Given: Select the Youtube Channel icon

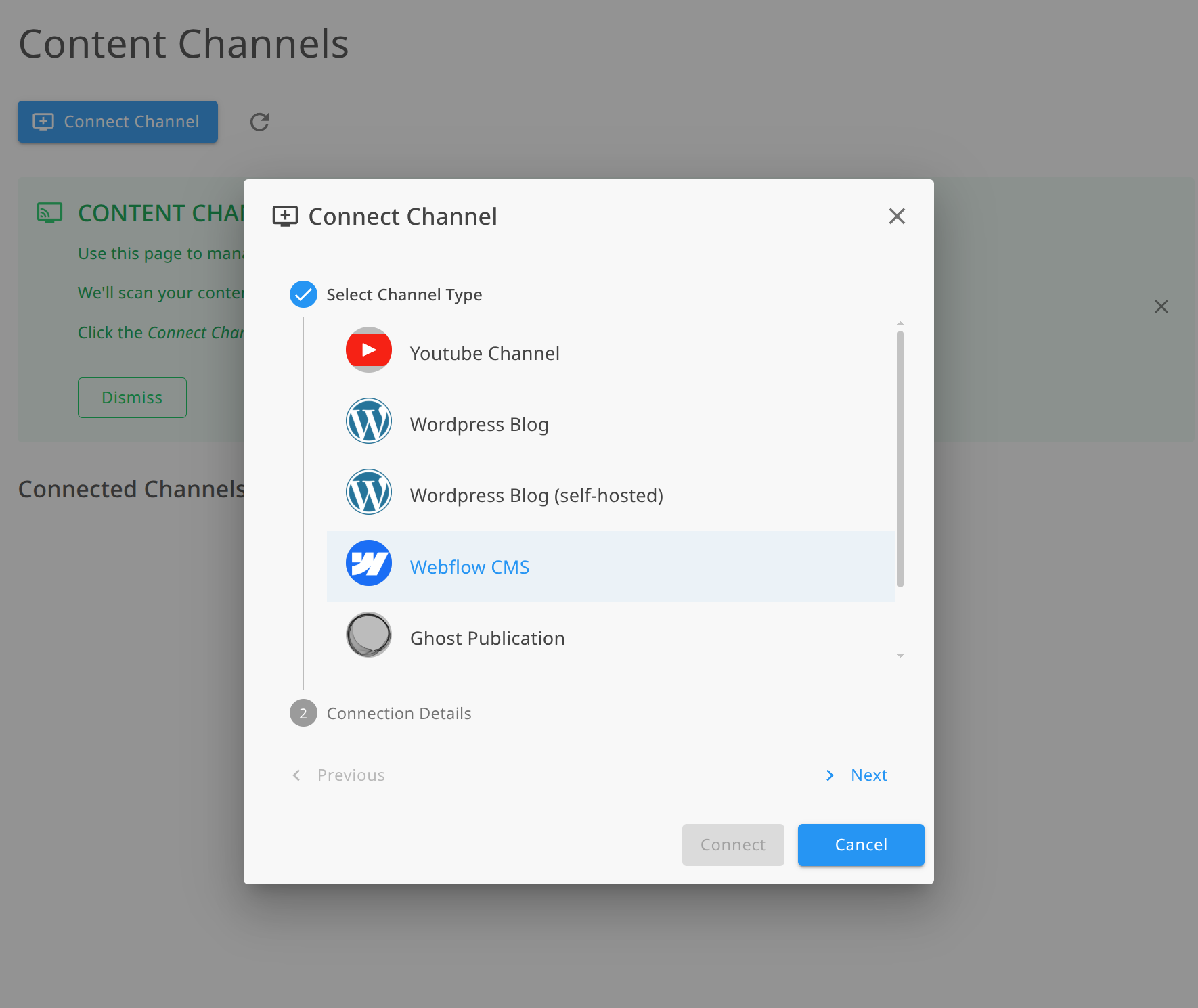Looking at the screenshot, I should (368, 350).
